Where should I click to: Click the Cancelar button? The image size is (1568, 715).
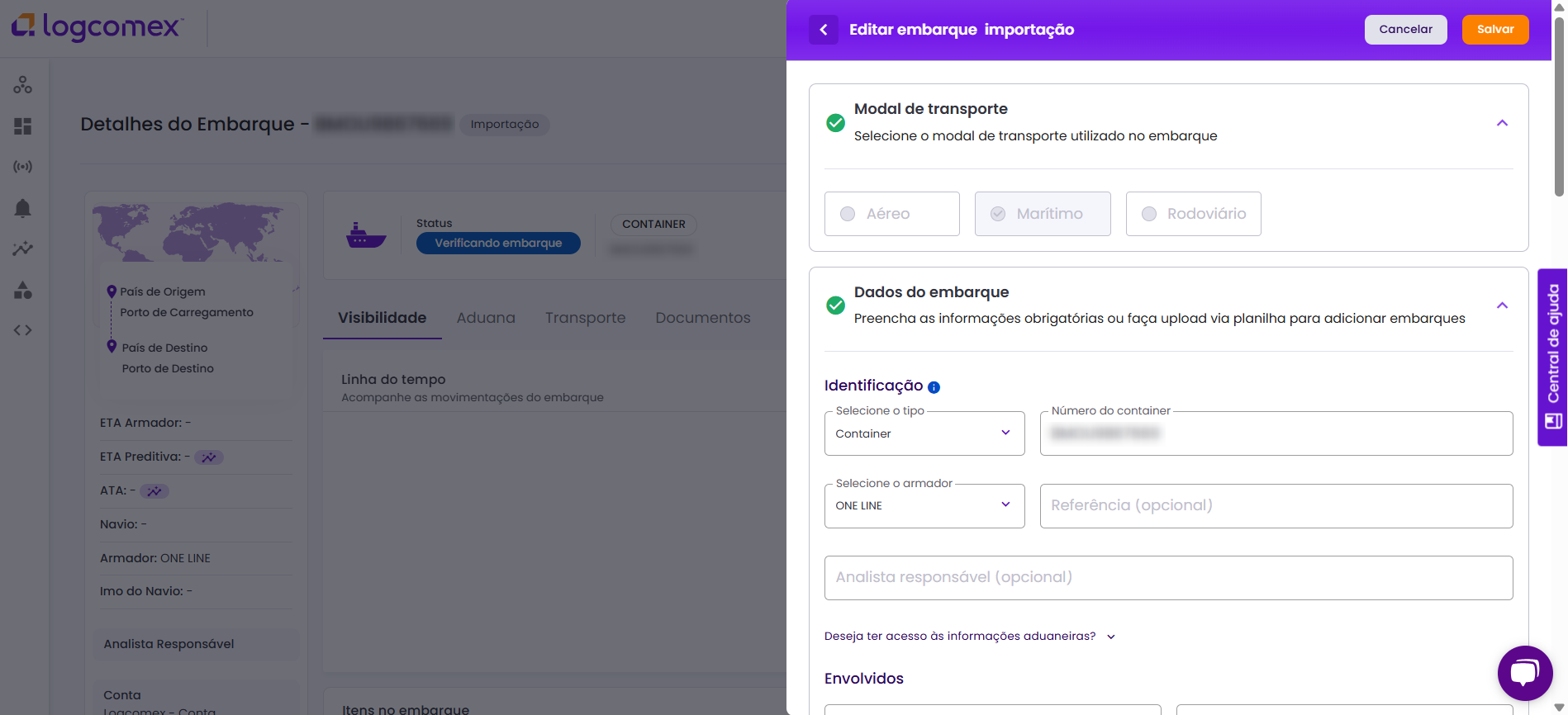pos(1405,30)
